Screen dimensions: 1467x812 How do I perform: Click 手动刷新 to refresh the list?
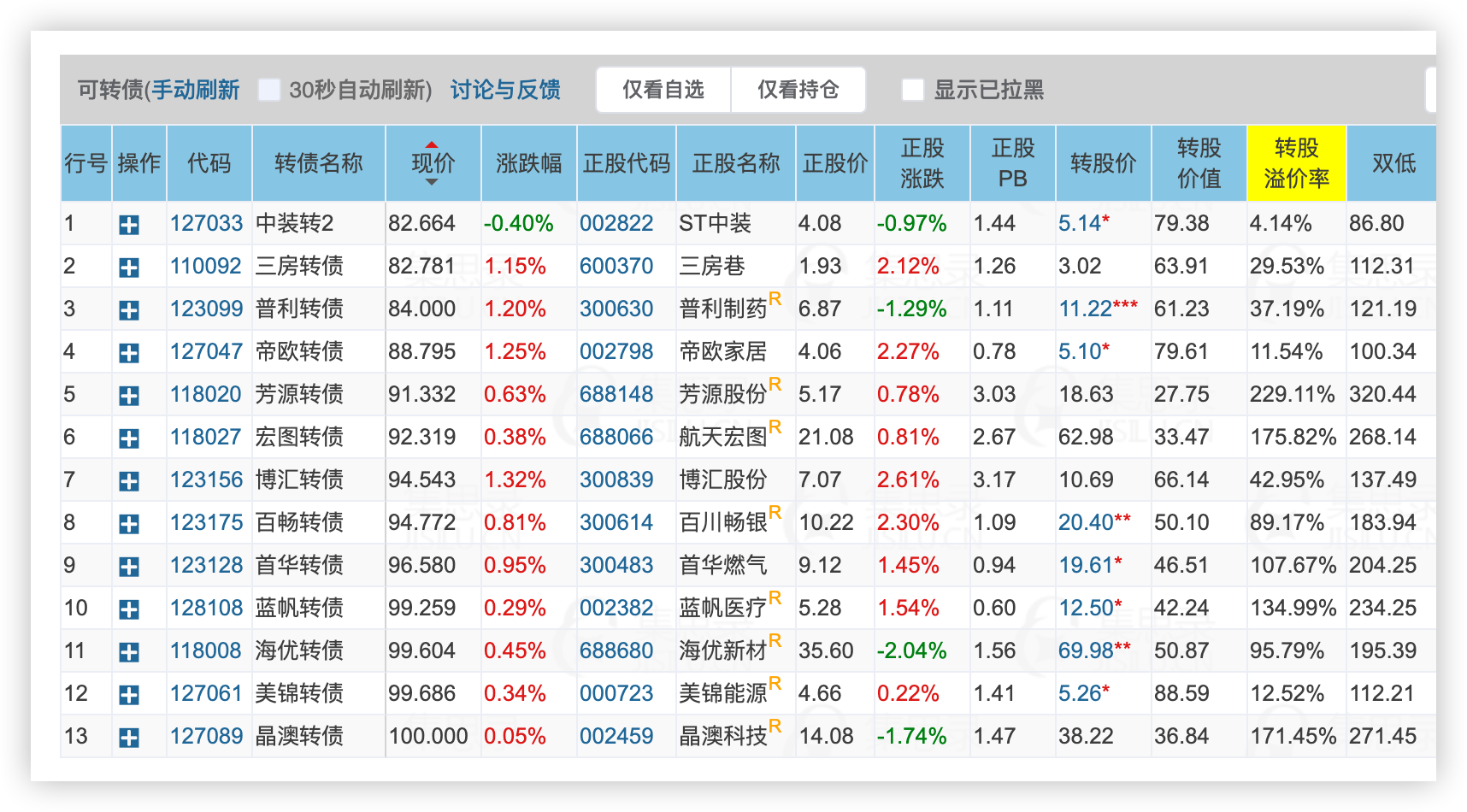pyautogui.click(x=196, y=90)
